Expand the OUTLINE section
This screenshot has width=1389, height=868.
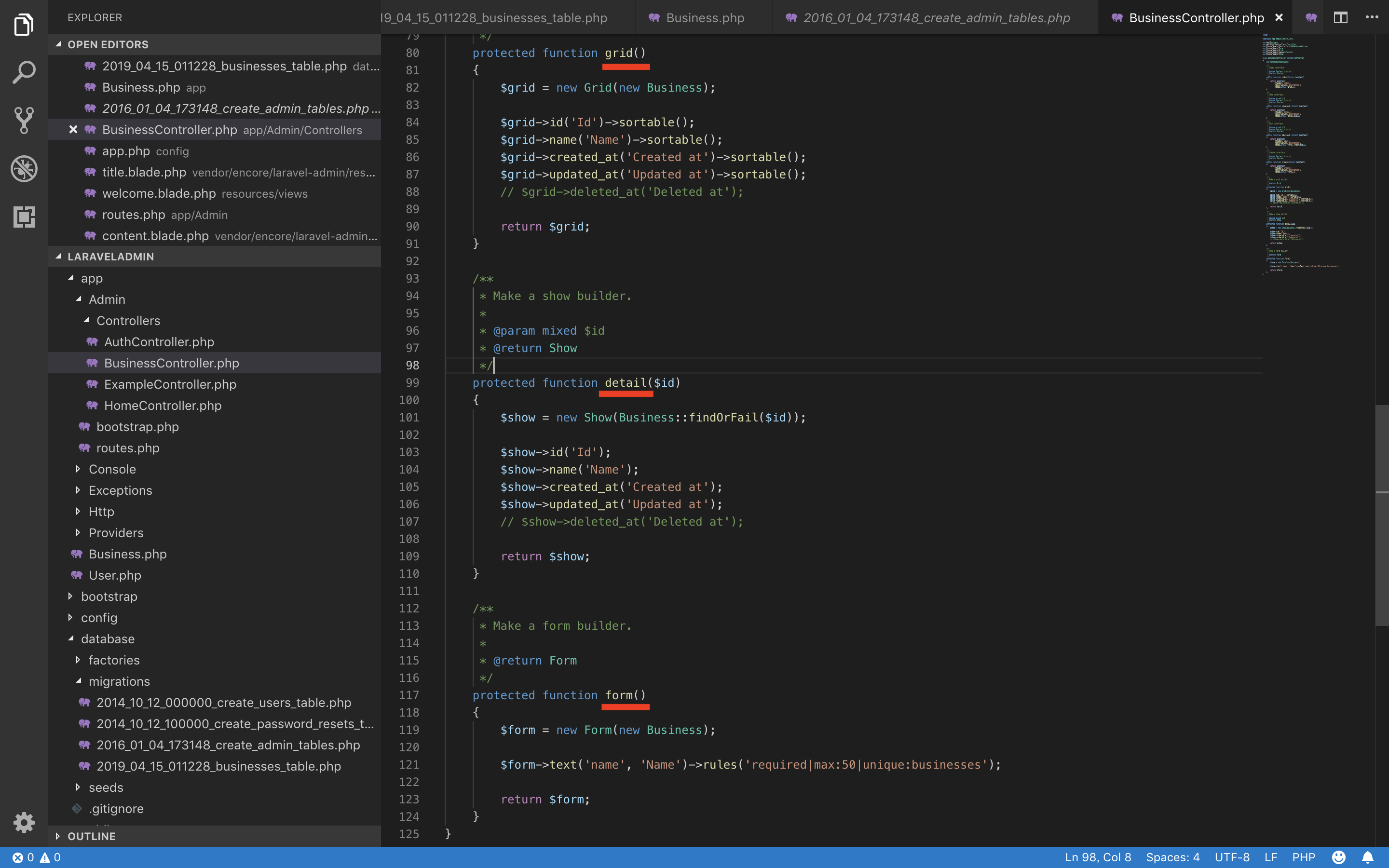pyautogui.click(x=91, y=836)
